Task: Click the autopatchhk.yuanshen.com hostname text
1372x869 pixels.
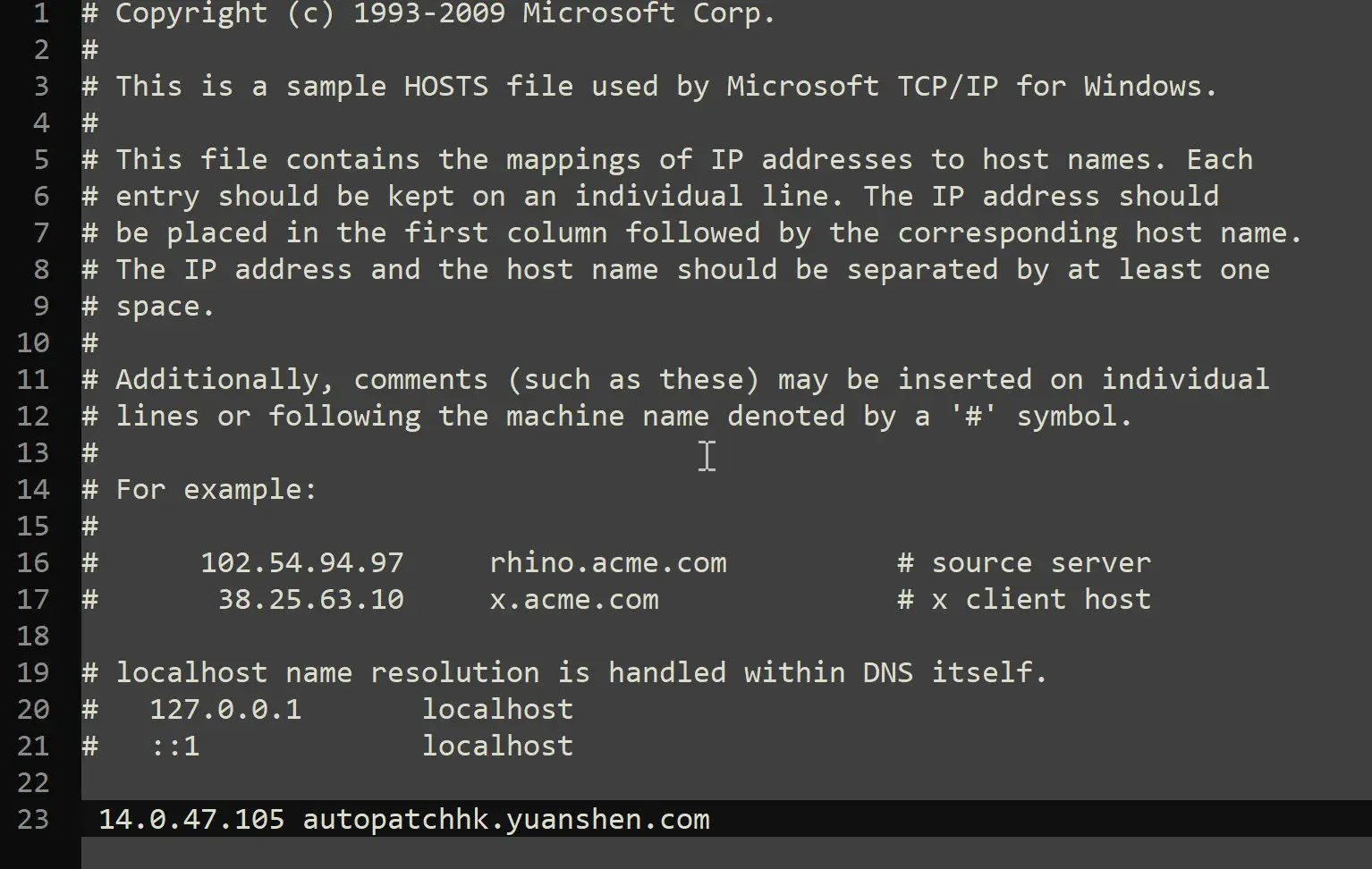Action: click(x=506, y=820)
